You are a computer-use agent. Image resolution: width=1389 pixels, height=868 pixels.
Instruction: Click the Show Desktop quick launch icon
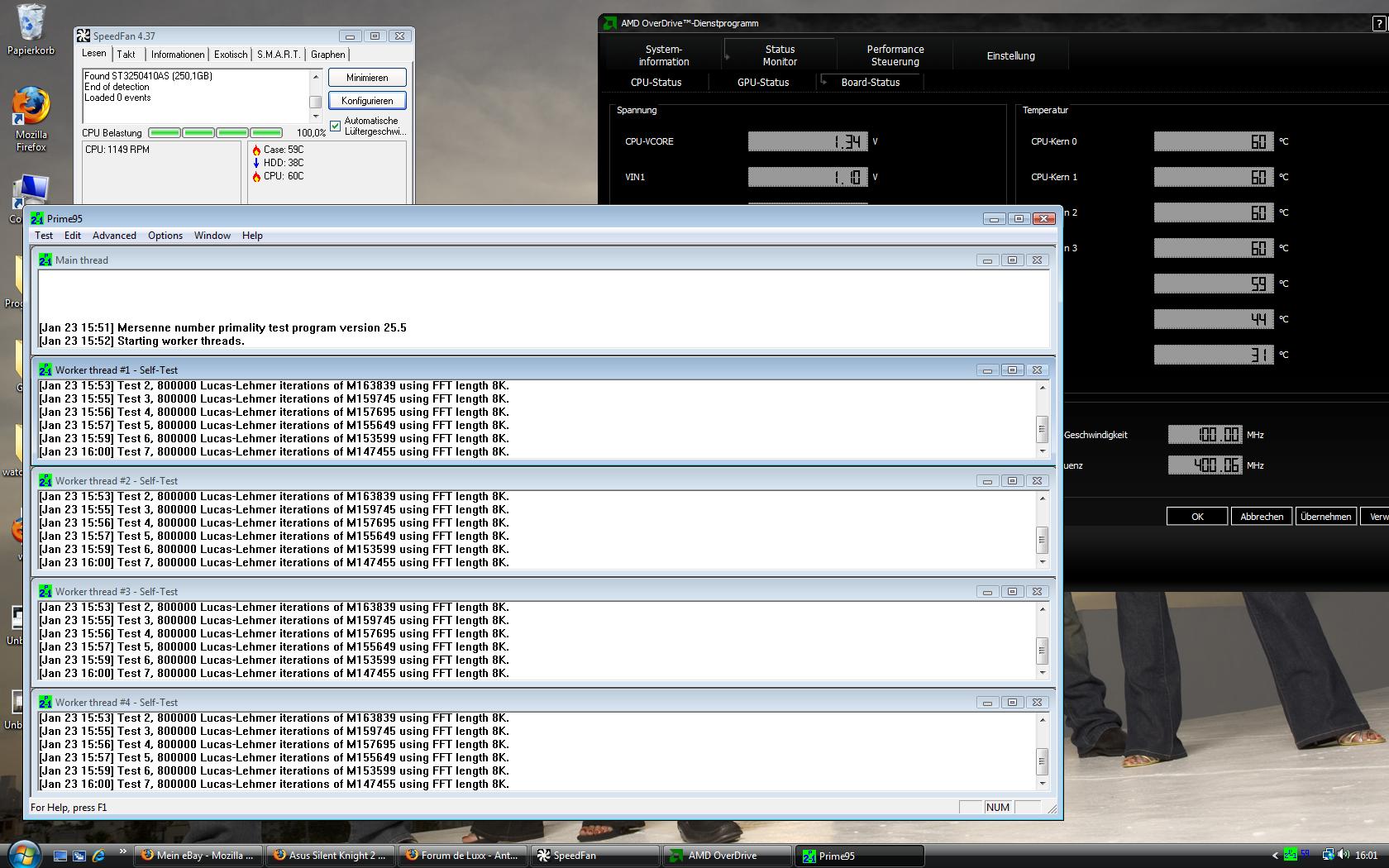tap(60, 856)
